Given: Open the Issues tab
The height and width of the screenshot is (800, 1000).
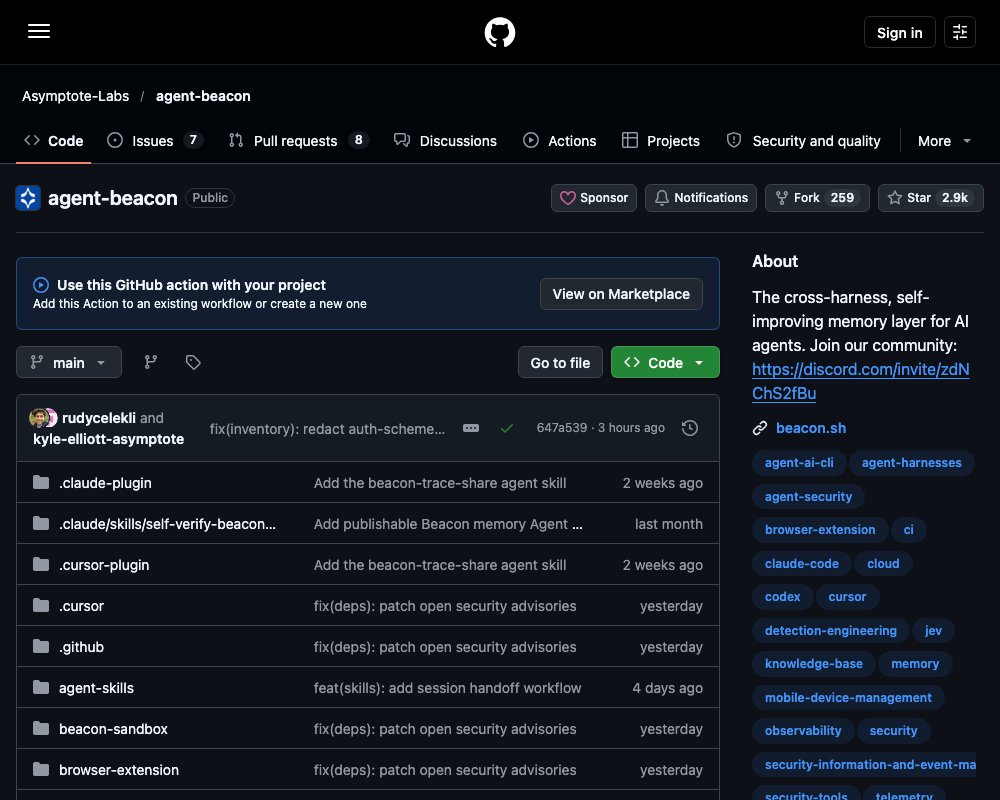Looking at the screenshot, I should coord(155,141).
